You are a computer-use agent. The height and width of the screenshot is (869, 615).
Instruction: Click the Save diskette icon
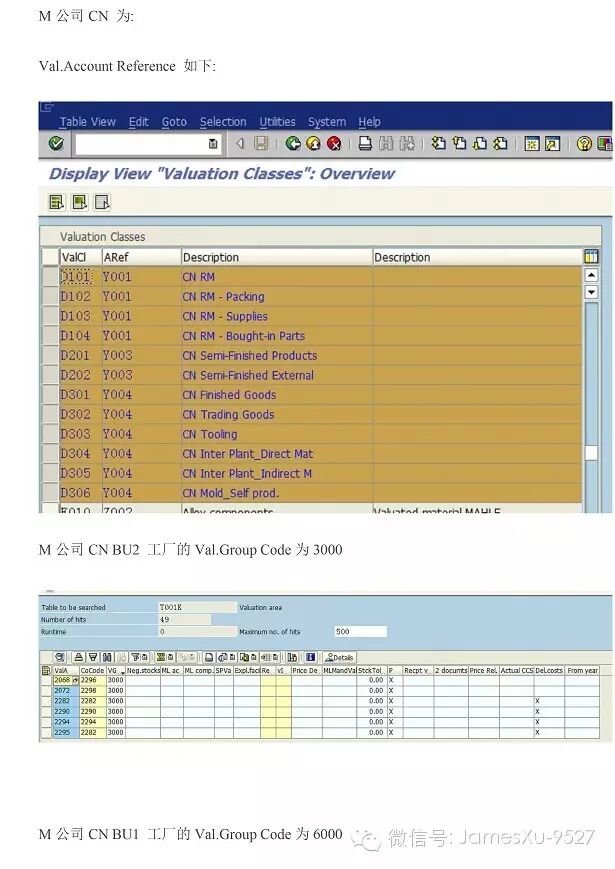[x=261, y=144]
